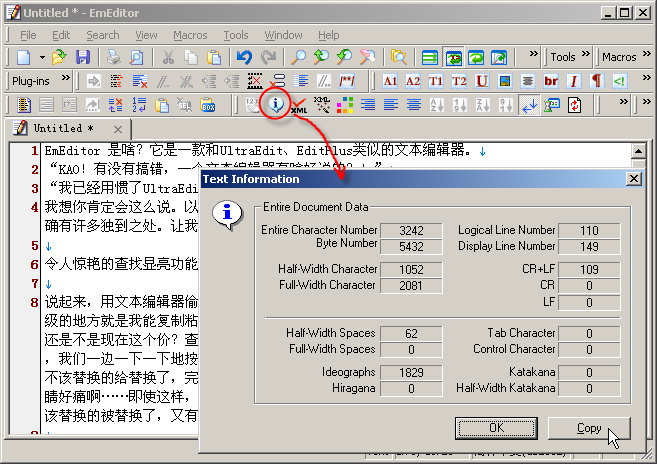Open the Edit menu
The width and height of the screenshot is (657, 464).
click(x=61, y=35)
